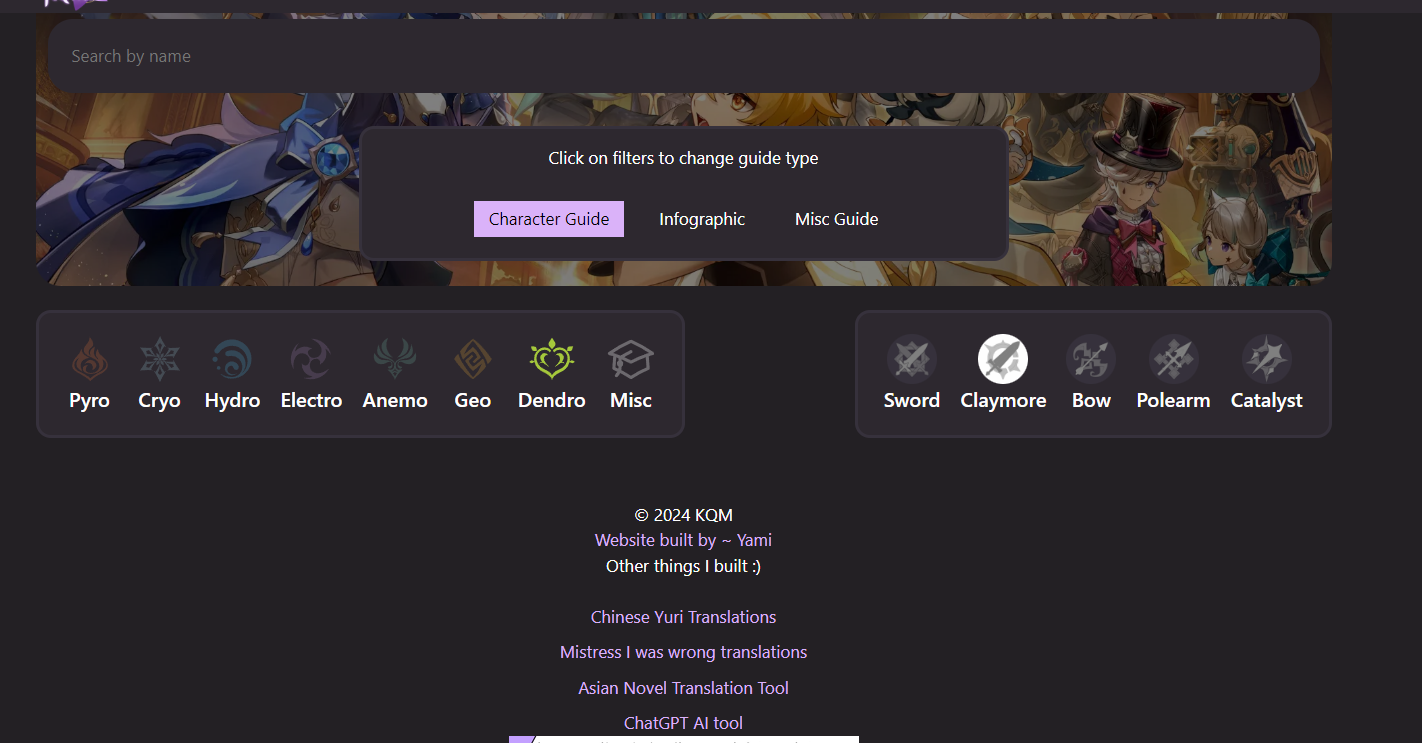The image size is (1422, 743).
Task: Filter by the Cryo snowflake icon
Action: [x=159, y=358]
